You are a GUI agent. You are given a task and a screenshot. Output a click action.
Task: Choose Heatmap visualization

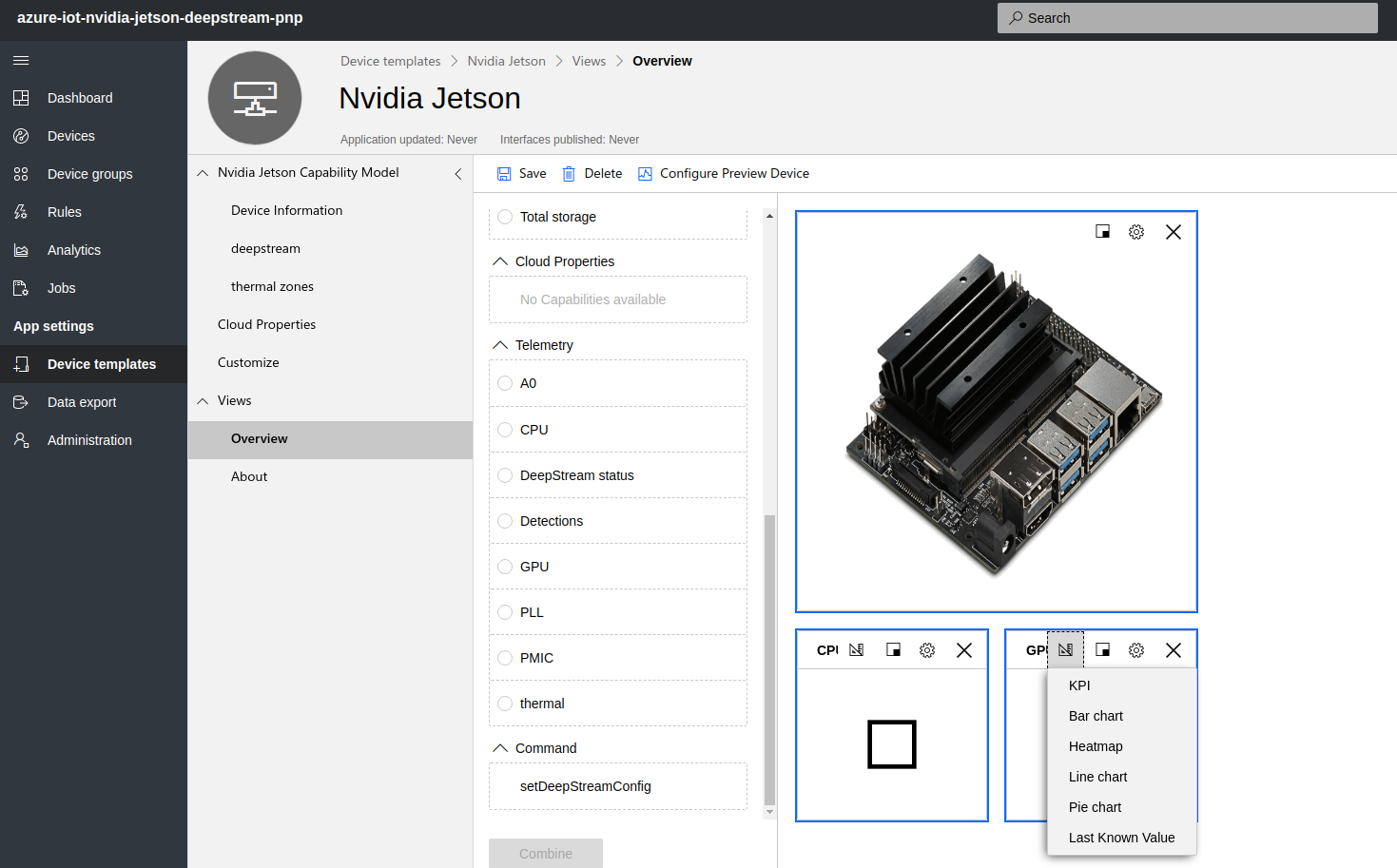(x=1121, y=746)
